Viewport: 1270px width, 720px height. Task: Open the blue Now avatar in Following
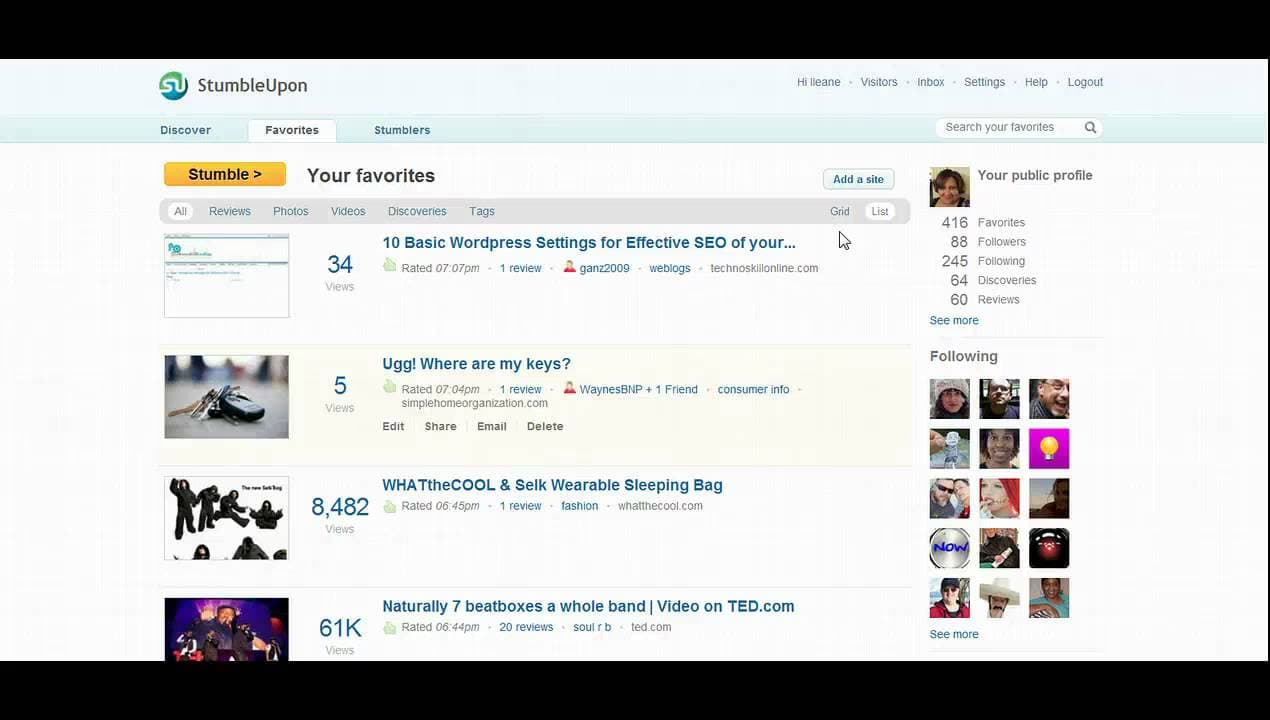click(949, 549)
